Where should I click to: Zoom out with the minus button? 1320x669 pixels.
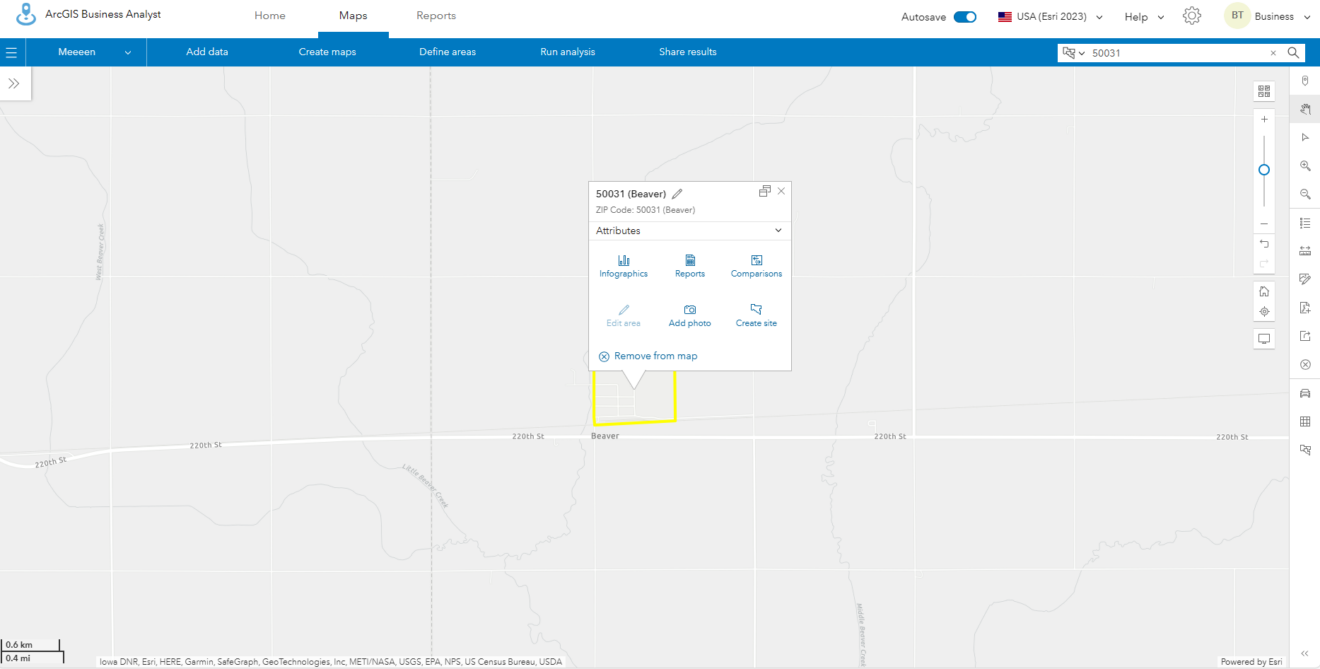[1264, 223]
